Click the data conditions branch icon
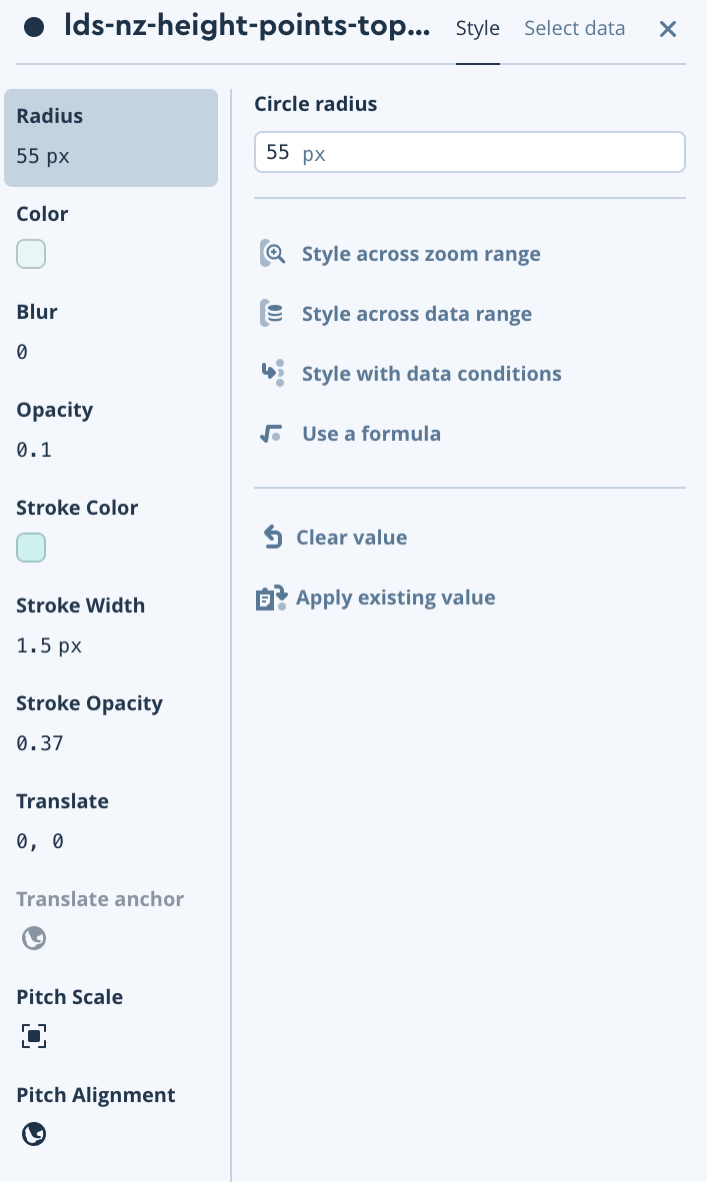This screenshot has width=707, height=1182. pyautogui.click(x=272, y=373)
